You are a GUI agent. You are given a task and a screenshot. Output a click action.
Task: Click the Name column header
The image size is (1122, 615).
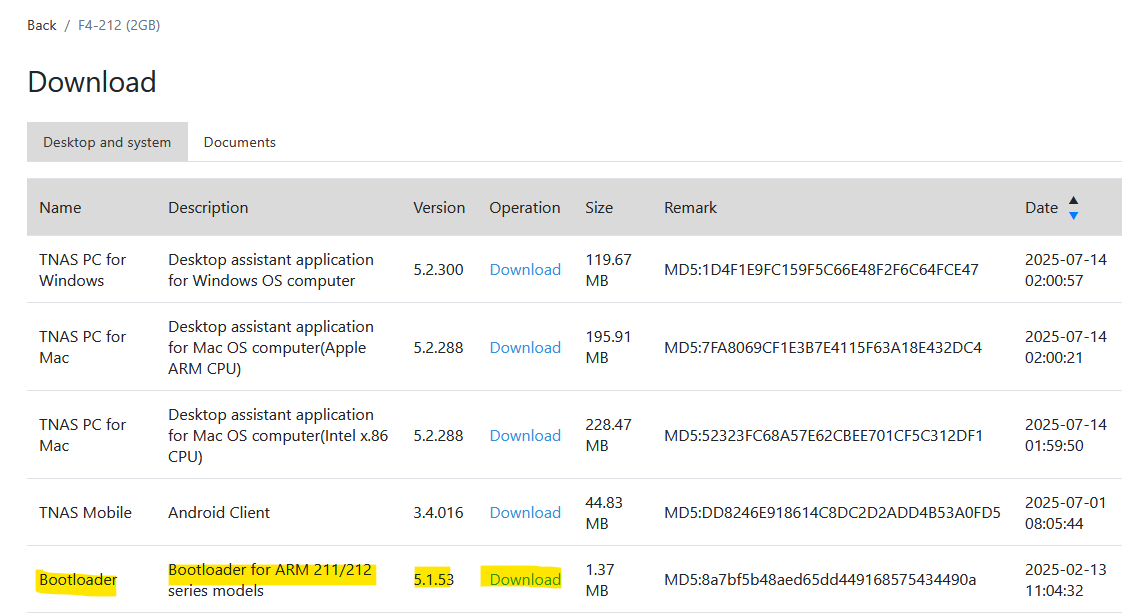tap(60, 208)
